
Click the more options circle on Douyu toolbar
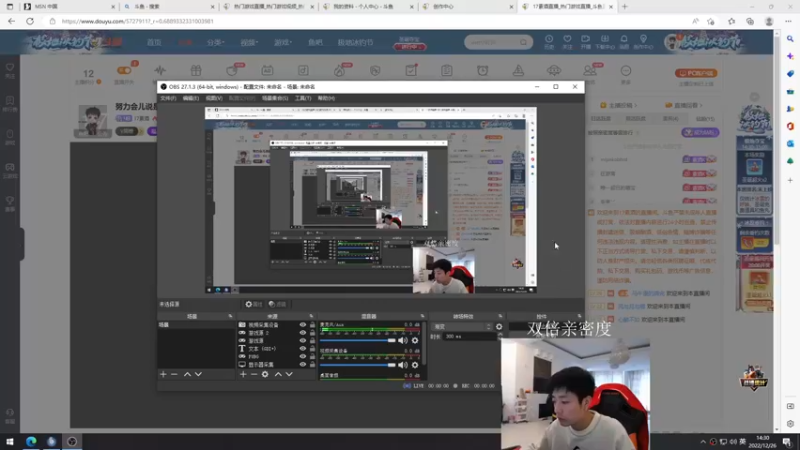pos(626,70)
